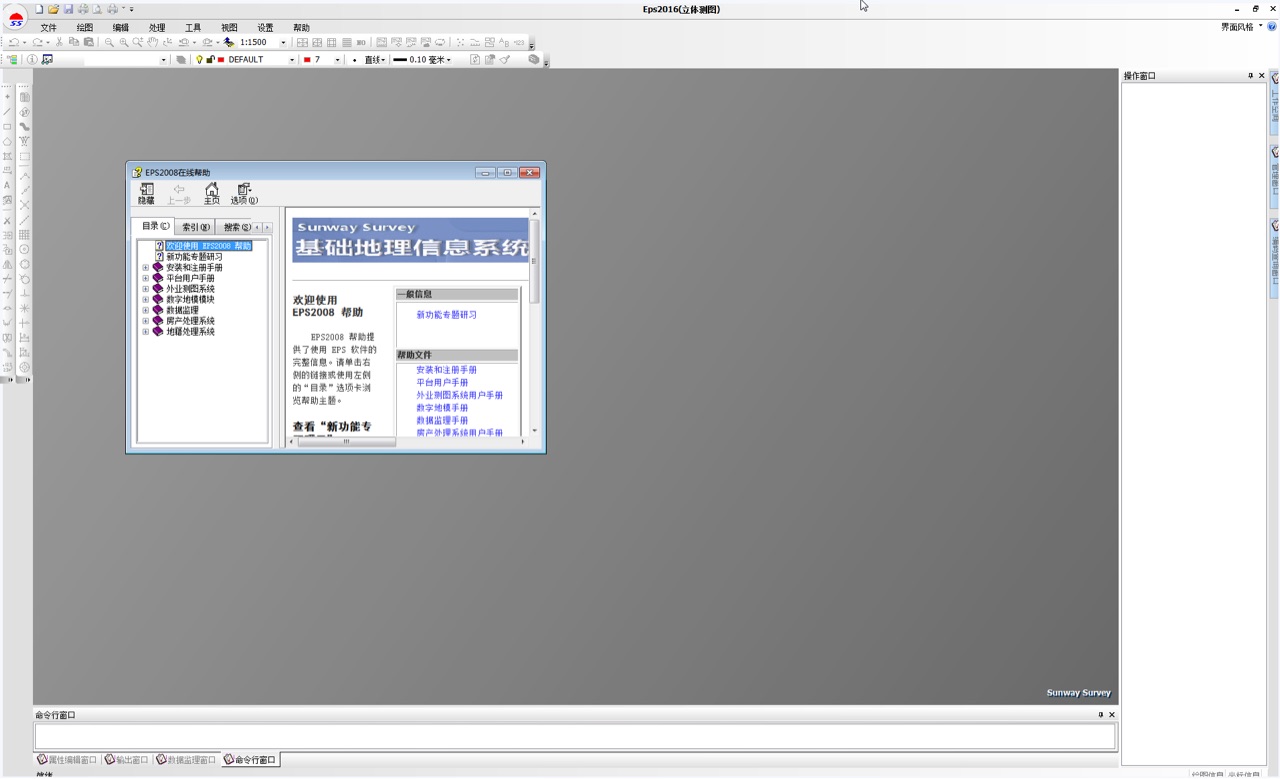
Task: Select the text annotation 'A' tool
Action: coord(7,185)
